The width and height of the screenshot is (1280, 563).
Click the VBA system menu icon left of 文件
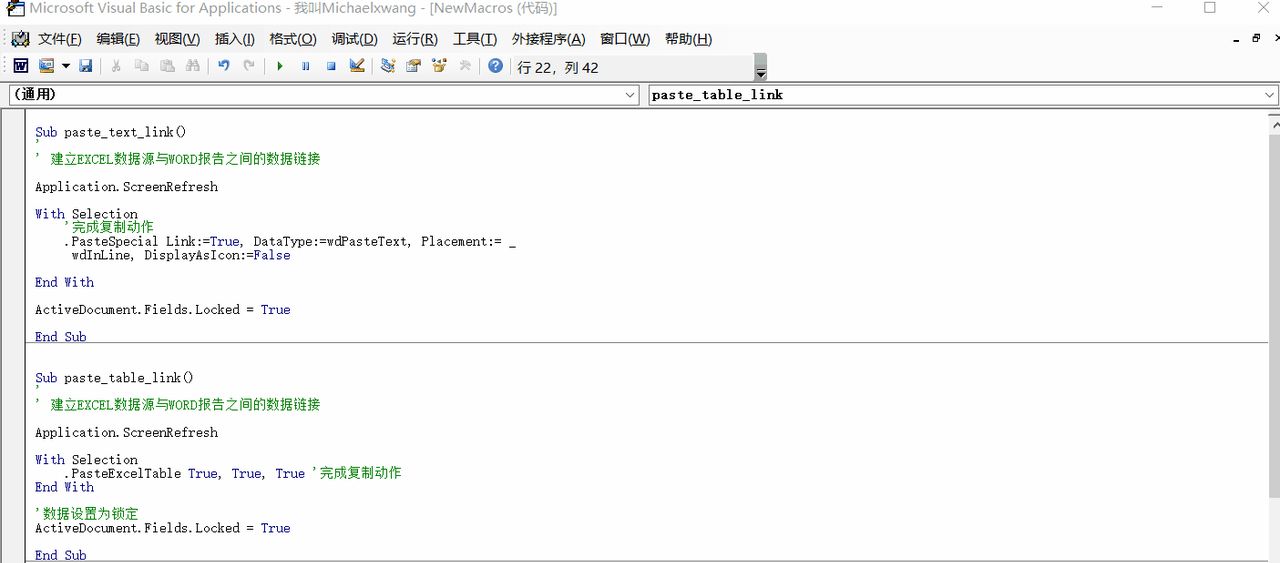tap(20, 39)
